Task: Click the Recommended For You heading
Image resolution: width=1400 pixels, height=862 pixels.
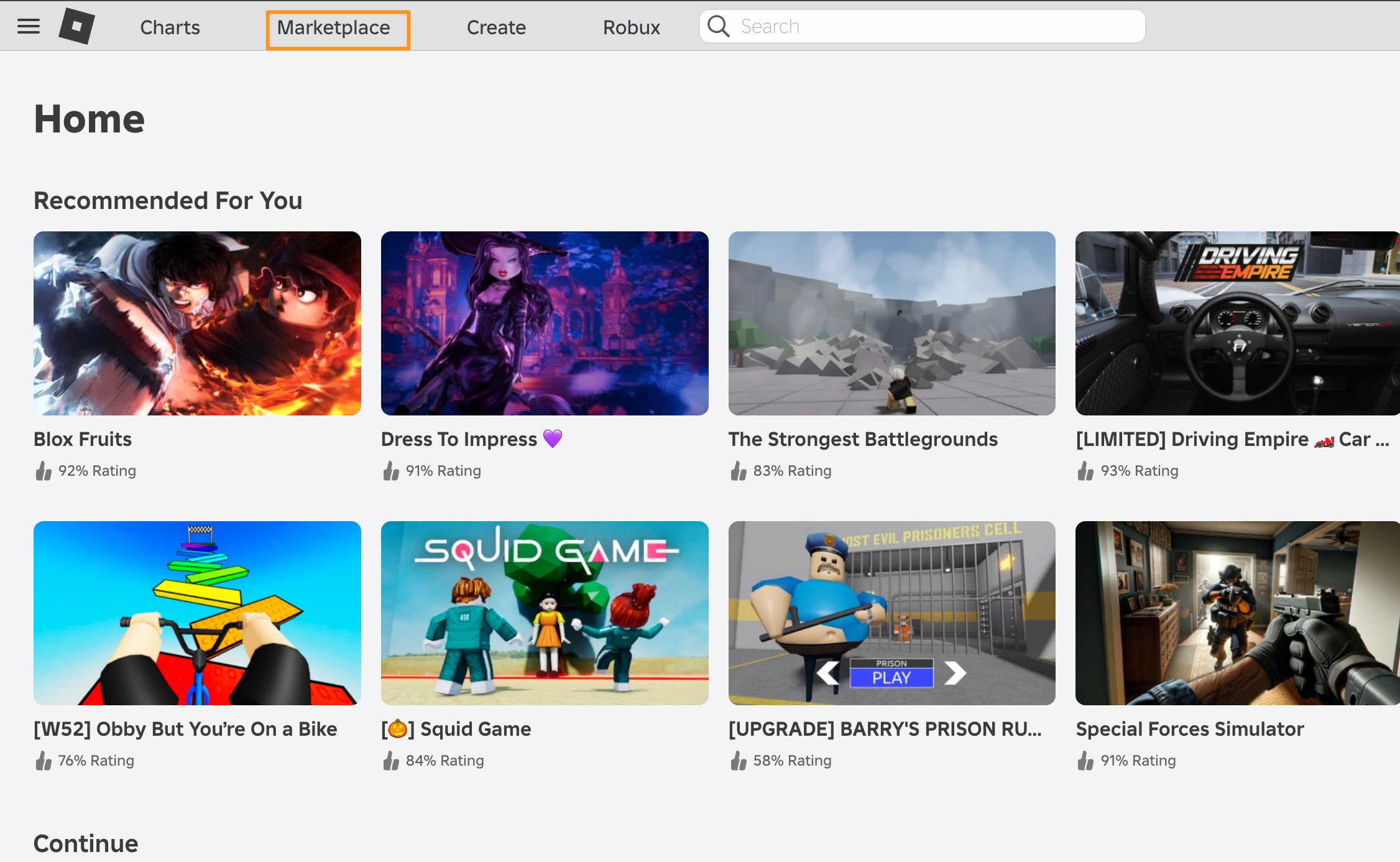Action: click(x=168, y=200)
